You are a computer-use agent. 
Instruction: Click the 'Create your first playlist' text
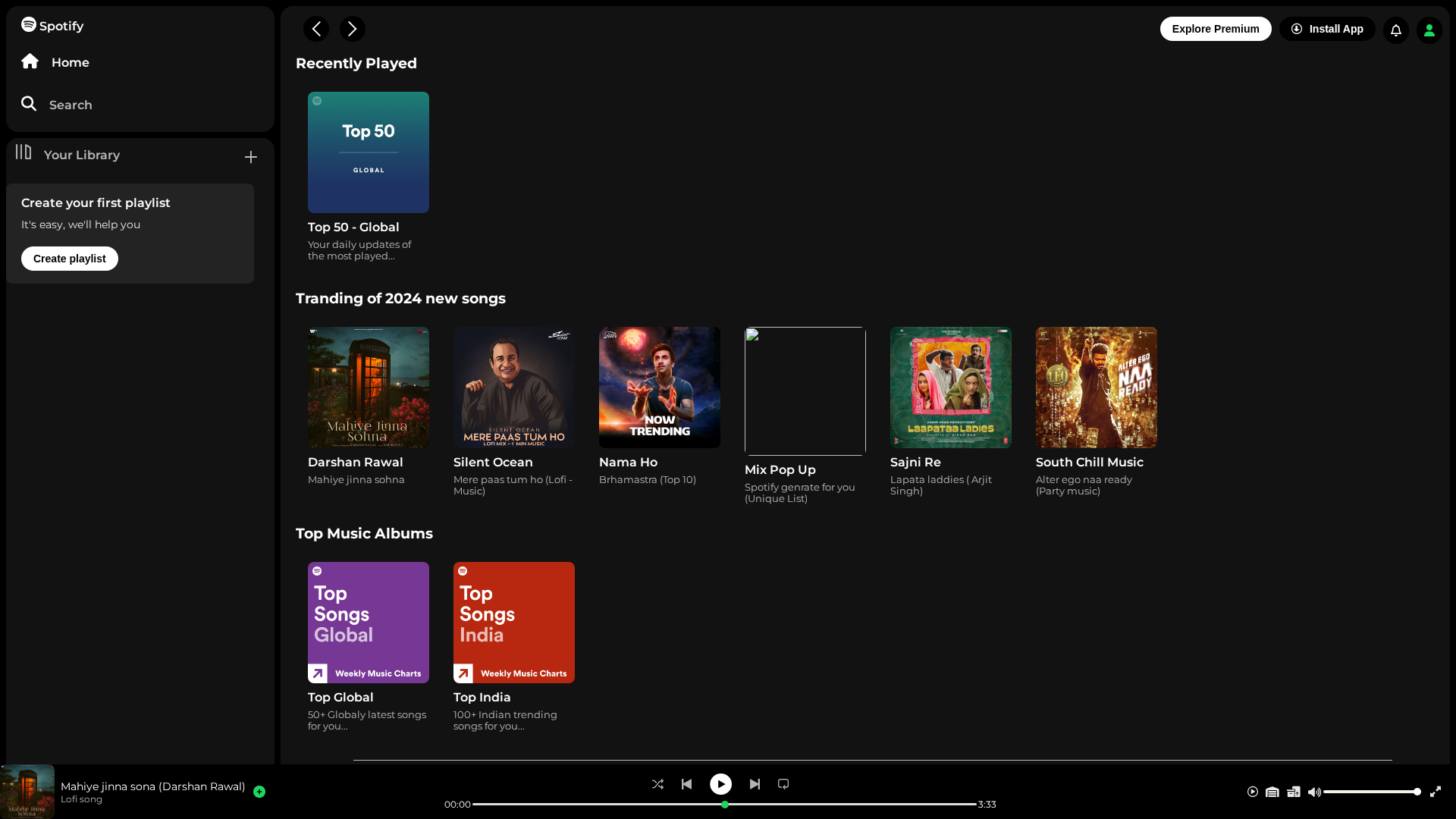pyautogui.click(x=96, y=202)
